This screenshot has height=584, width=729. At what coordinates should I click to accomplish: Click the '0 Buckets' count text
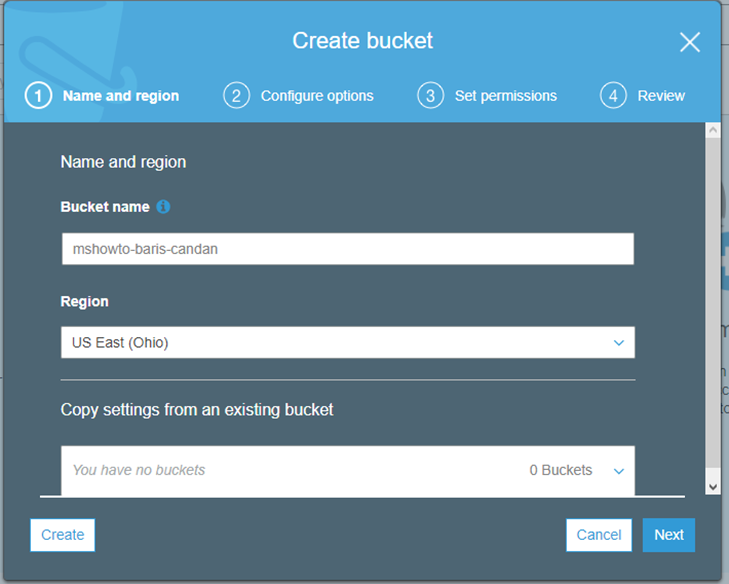(x=561, y=470)
